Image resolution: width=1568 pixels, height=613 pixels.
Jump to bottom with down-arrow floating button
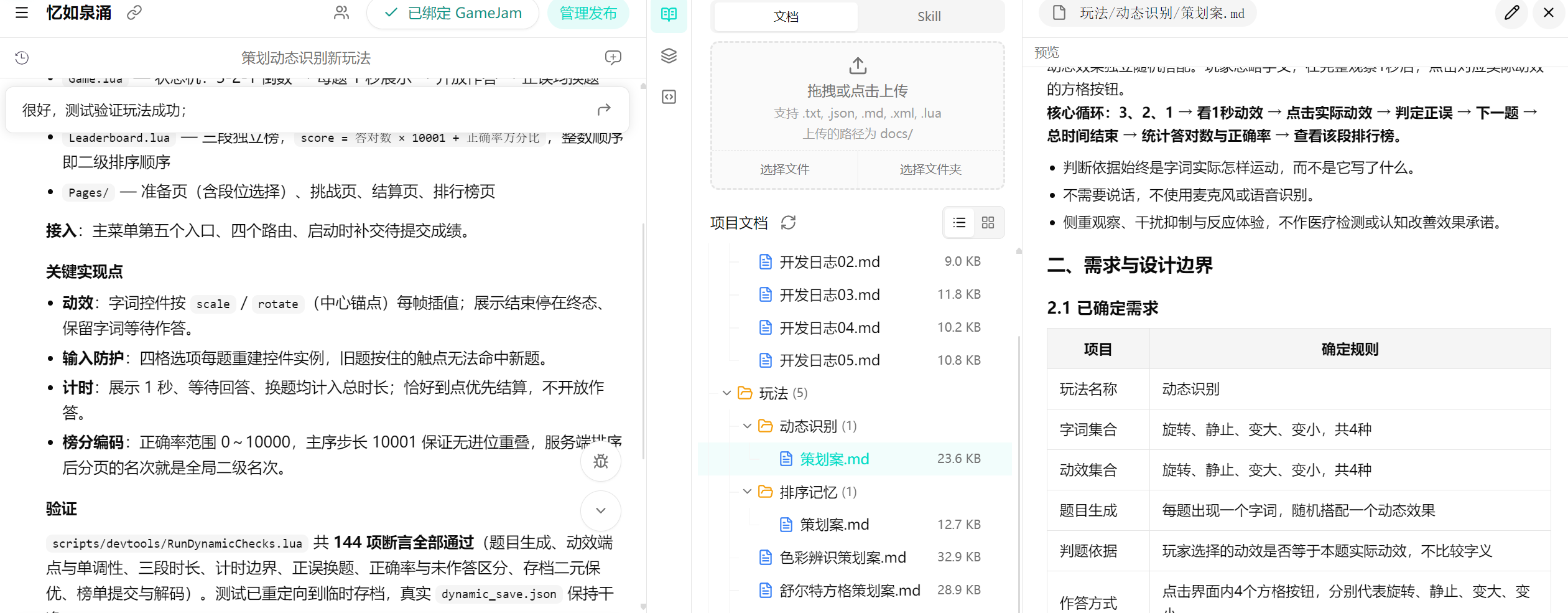pos(601,510)
